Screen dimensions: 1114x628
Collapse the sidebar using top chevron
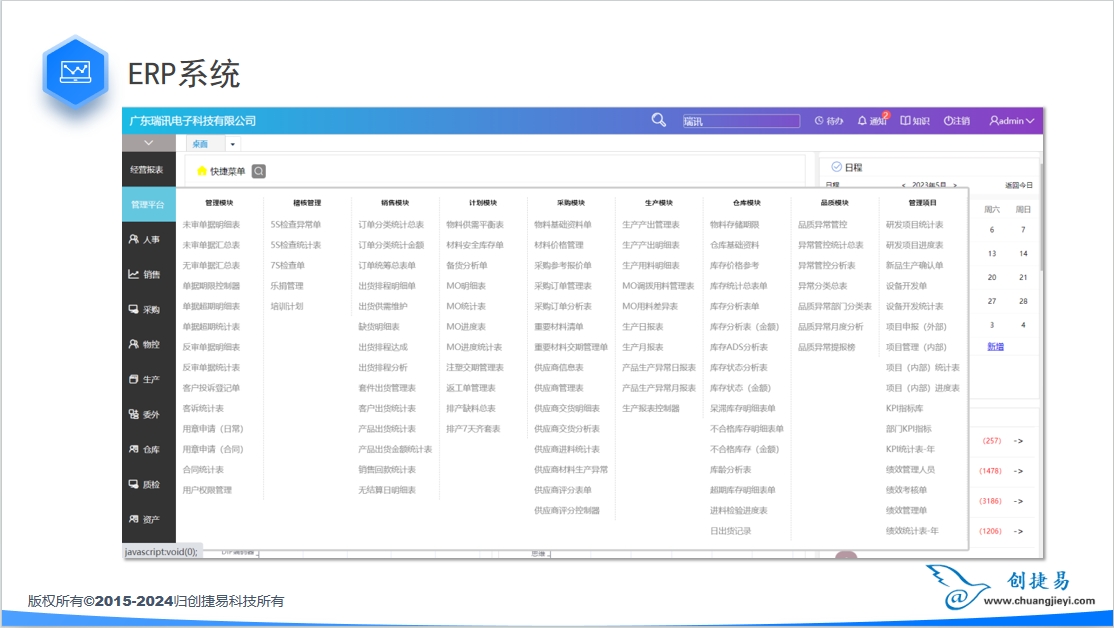tap(149, 144)
